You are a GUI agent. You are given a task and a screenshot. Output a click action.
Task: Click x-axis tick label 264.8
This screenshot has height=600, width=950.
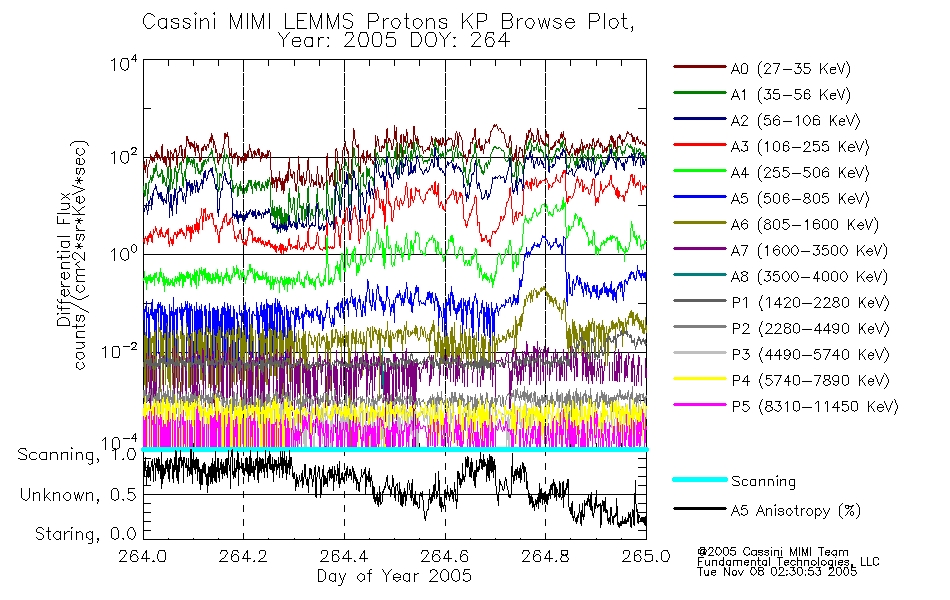[x=545, y=556]
